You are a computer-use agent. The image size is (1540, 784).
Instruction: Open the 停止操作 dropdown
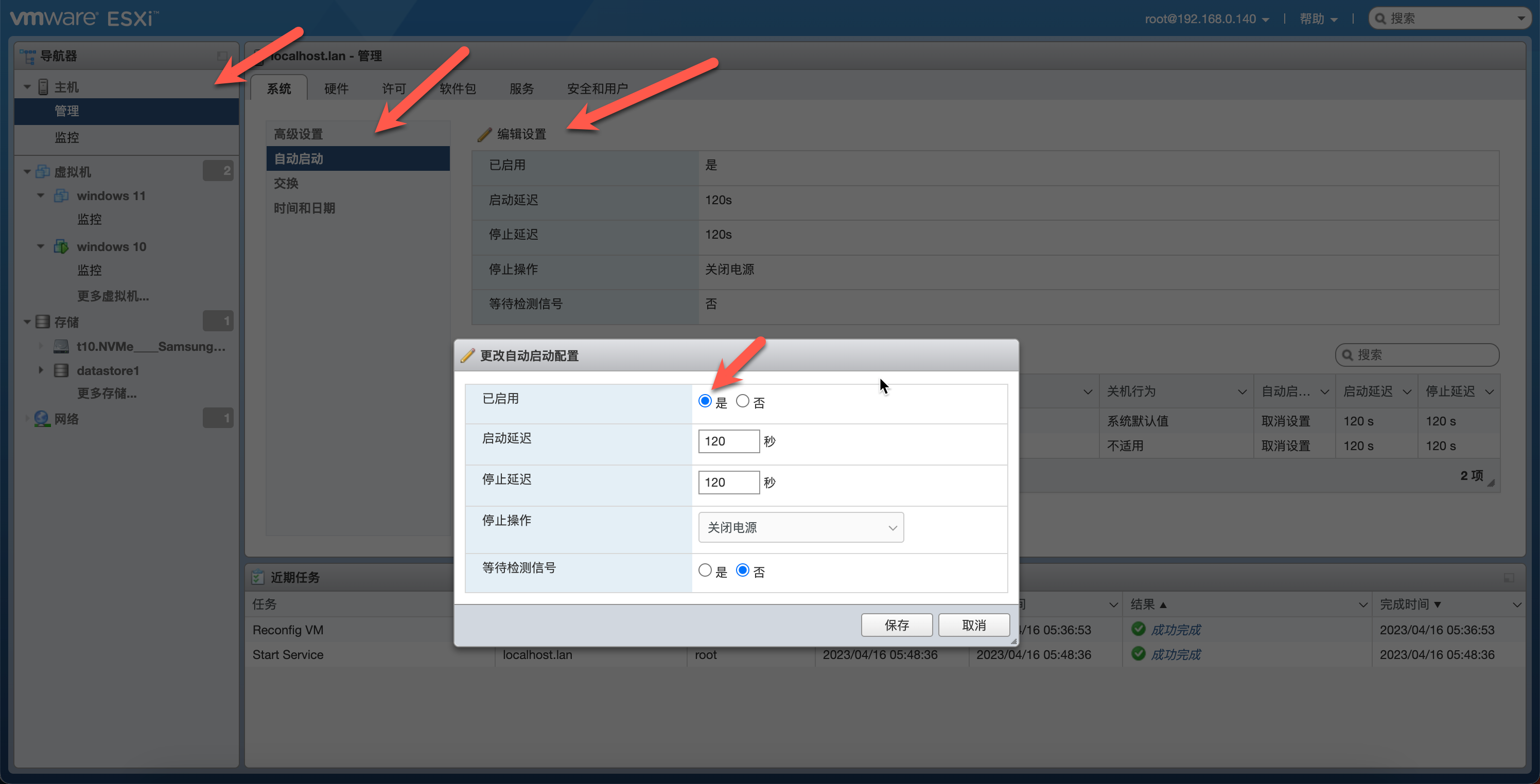(800, 528)
